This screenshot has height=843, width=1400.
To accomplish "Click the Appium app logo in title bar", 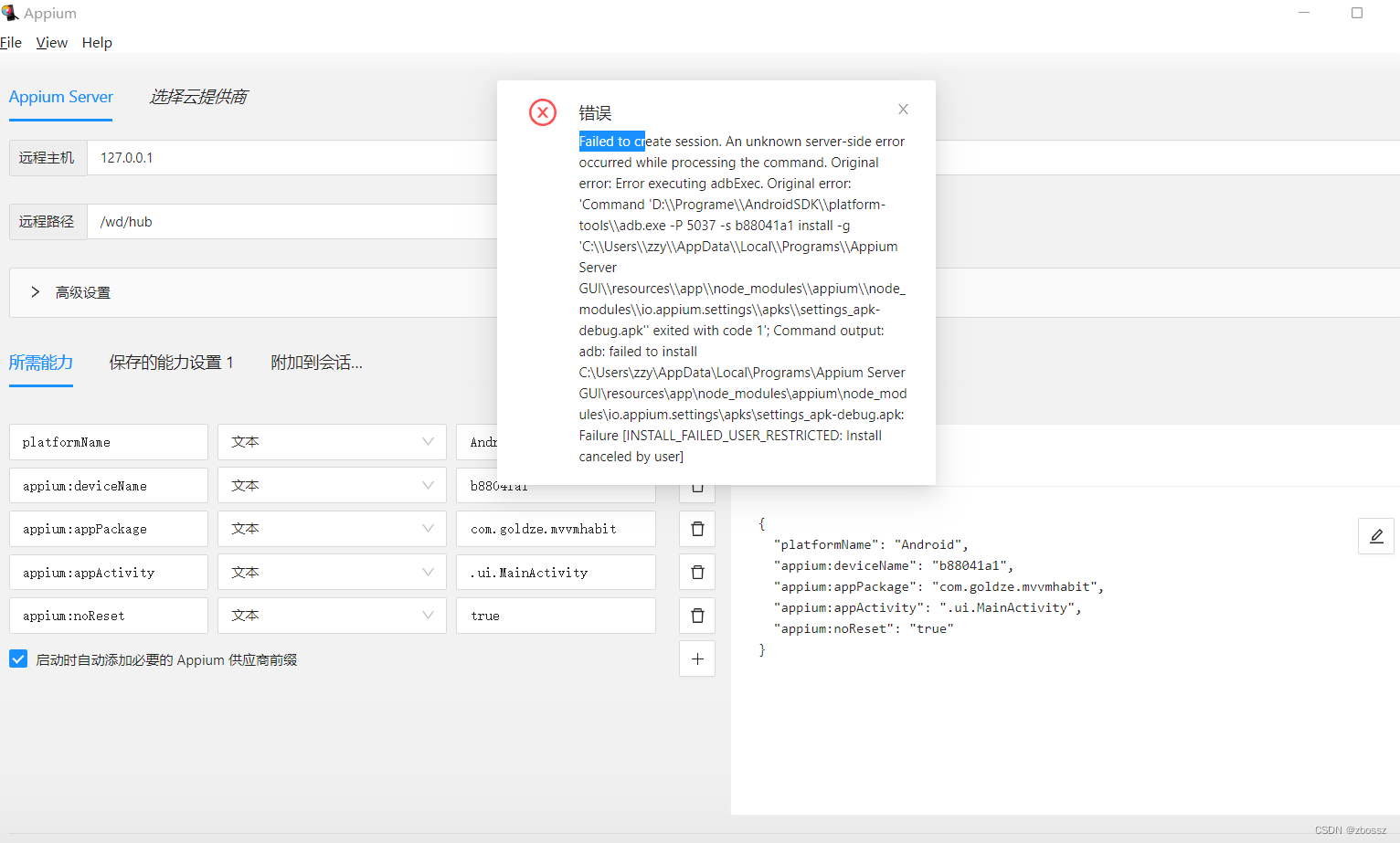I will click(10, 13).
